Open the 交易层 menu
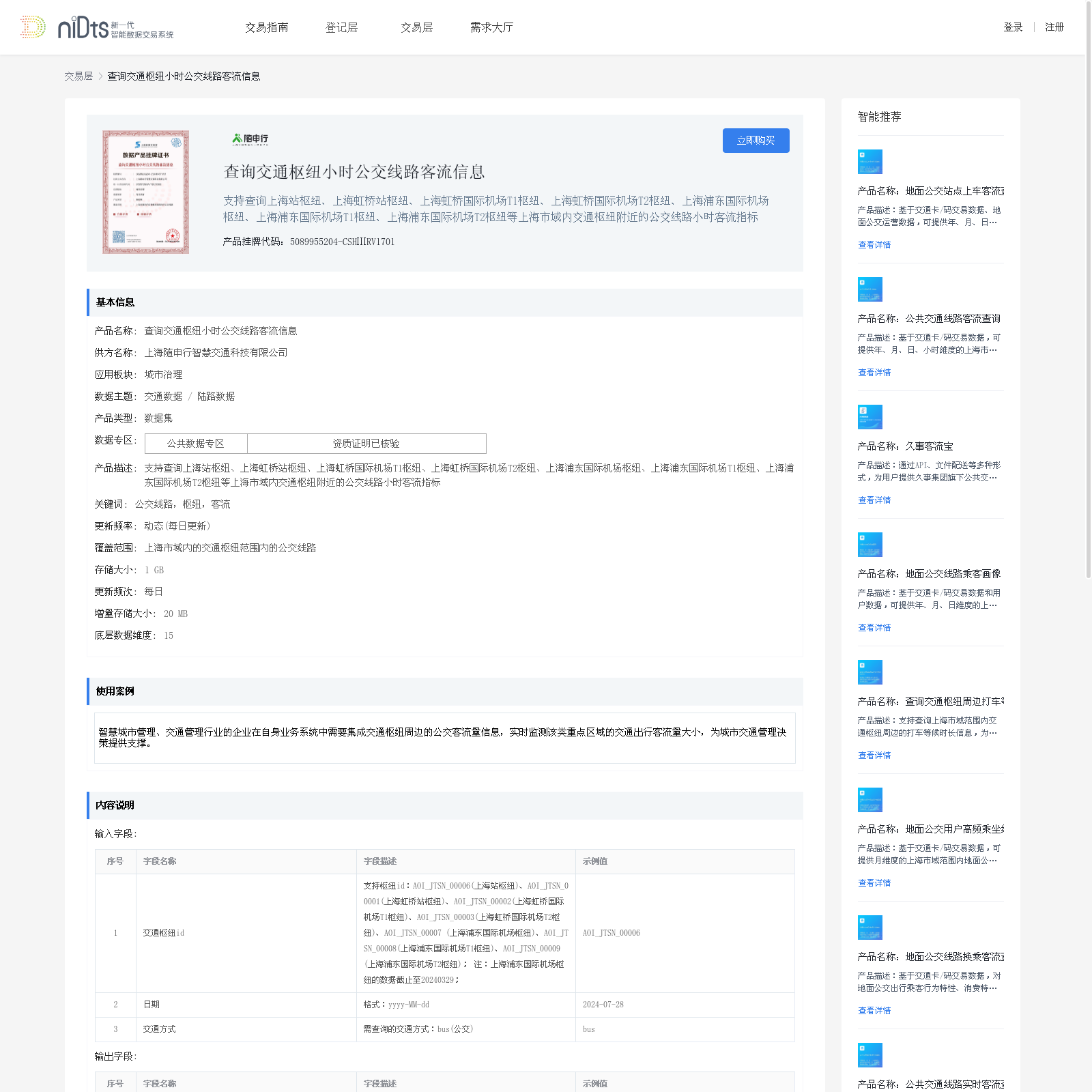Screen dimensions: 1092x1092 417,27
